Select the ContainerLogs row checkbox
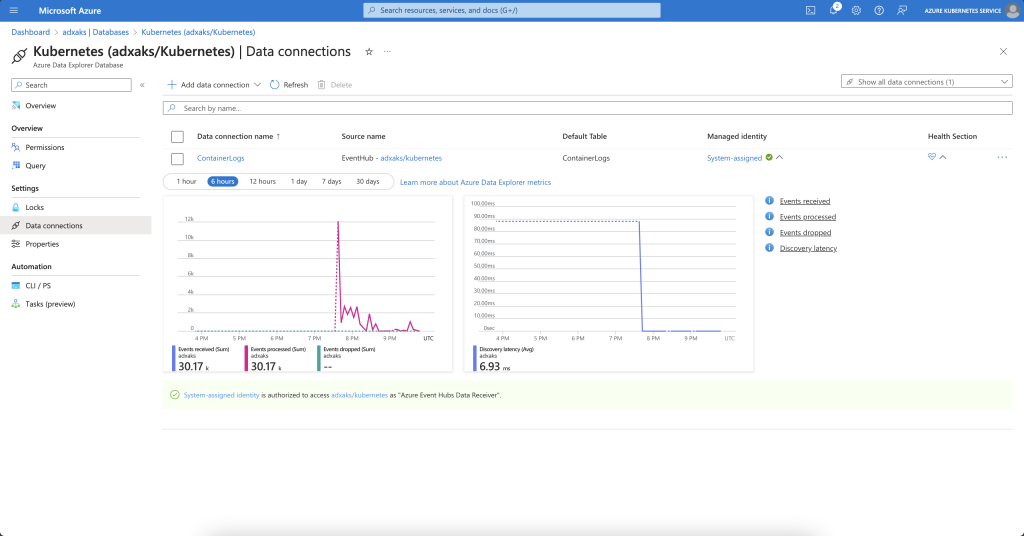Image resolution: width=1024 pixels, height=536 pixels. coord(177,158)
